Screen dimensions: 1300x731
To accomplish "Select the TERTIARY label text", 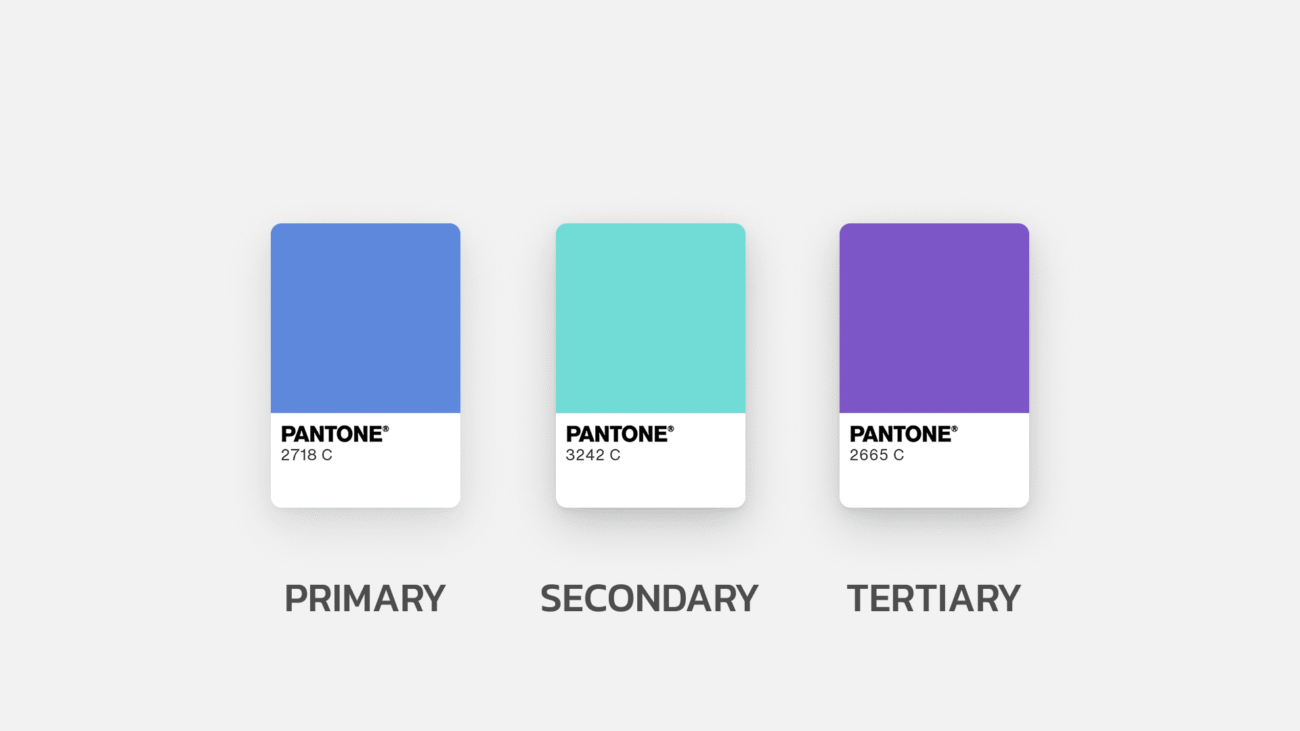I will point(934,598).
